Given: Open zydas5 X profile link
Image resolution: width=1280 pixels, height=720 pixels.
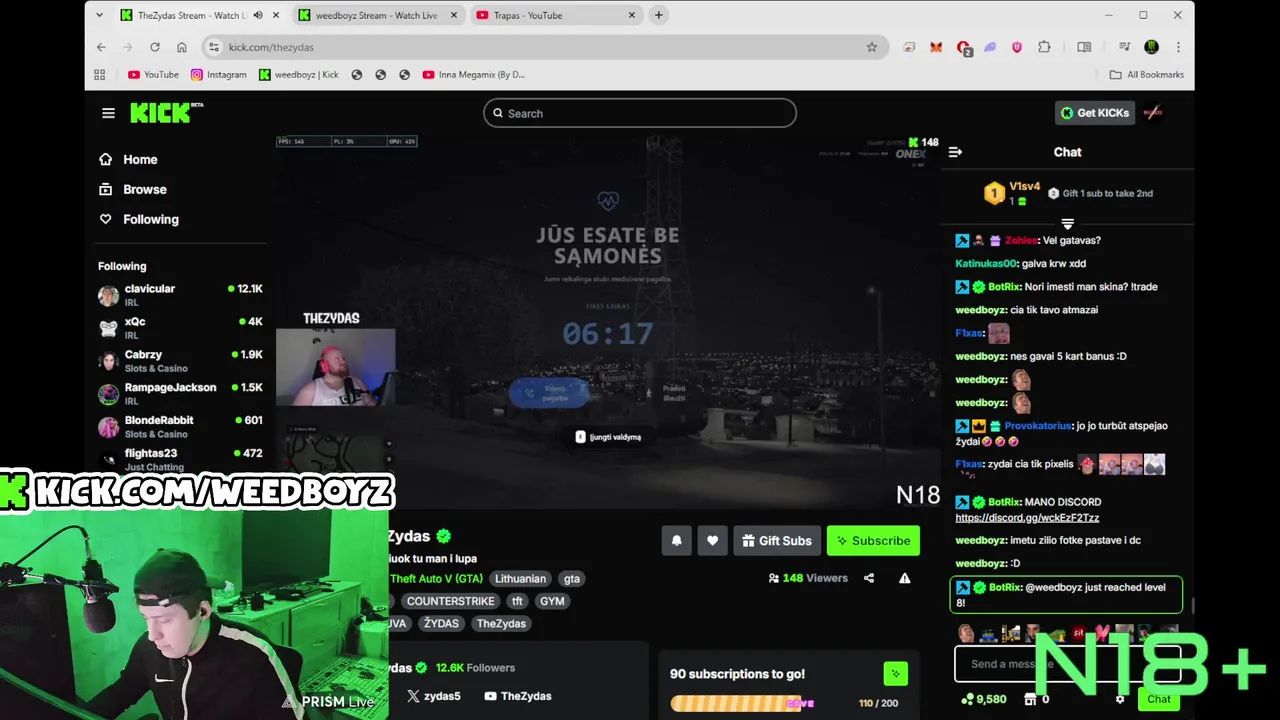Looking at the screenshot, I should 434,696.
